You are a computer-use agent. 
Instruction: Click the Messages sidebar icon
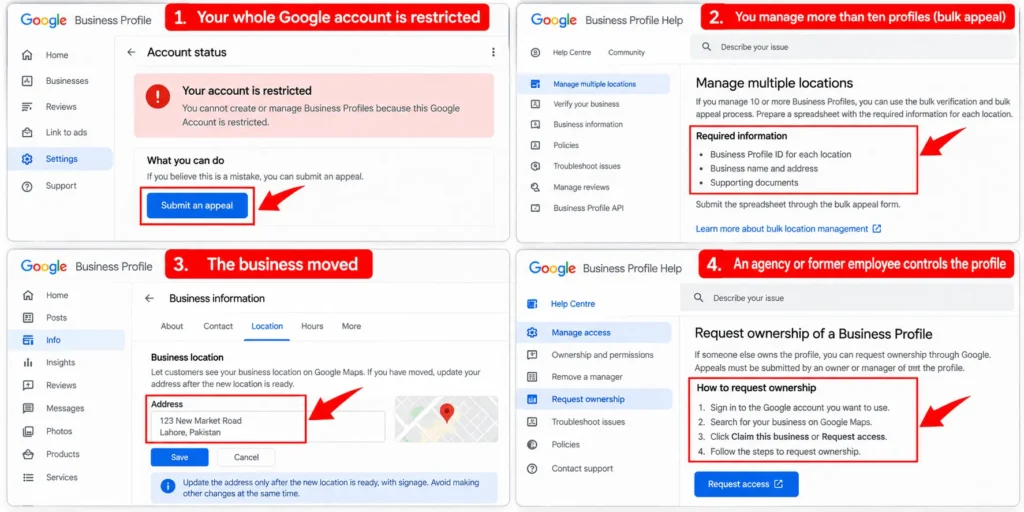pyautogui.click(x=27, y=408)
